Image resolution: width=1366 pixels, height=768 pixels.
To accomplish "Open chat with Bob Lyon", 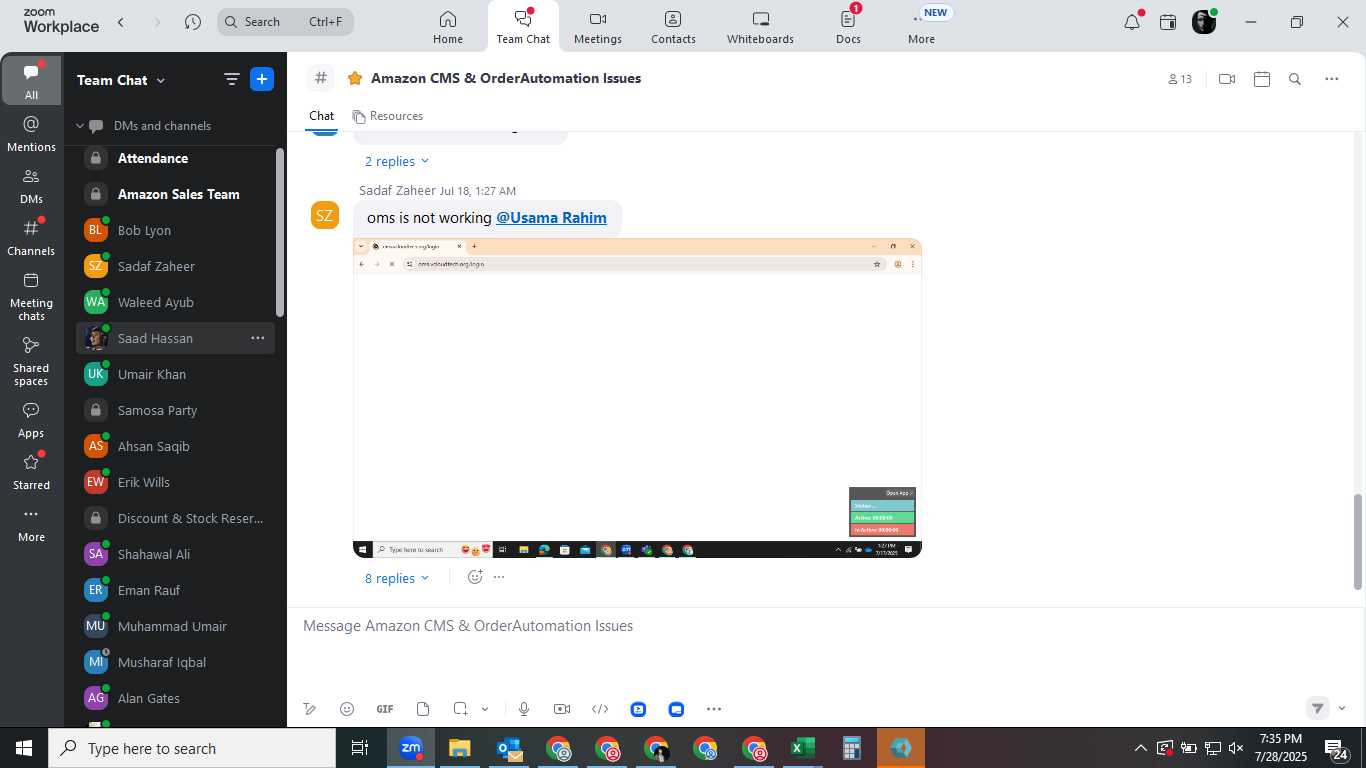I will [175, 230].
